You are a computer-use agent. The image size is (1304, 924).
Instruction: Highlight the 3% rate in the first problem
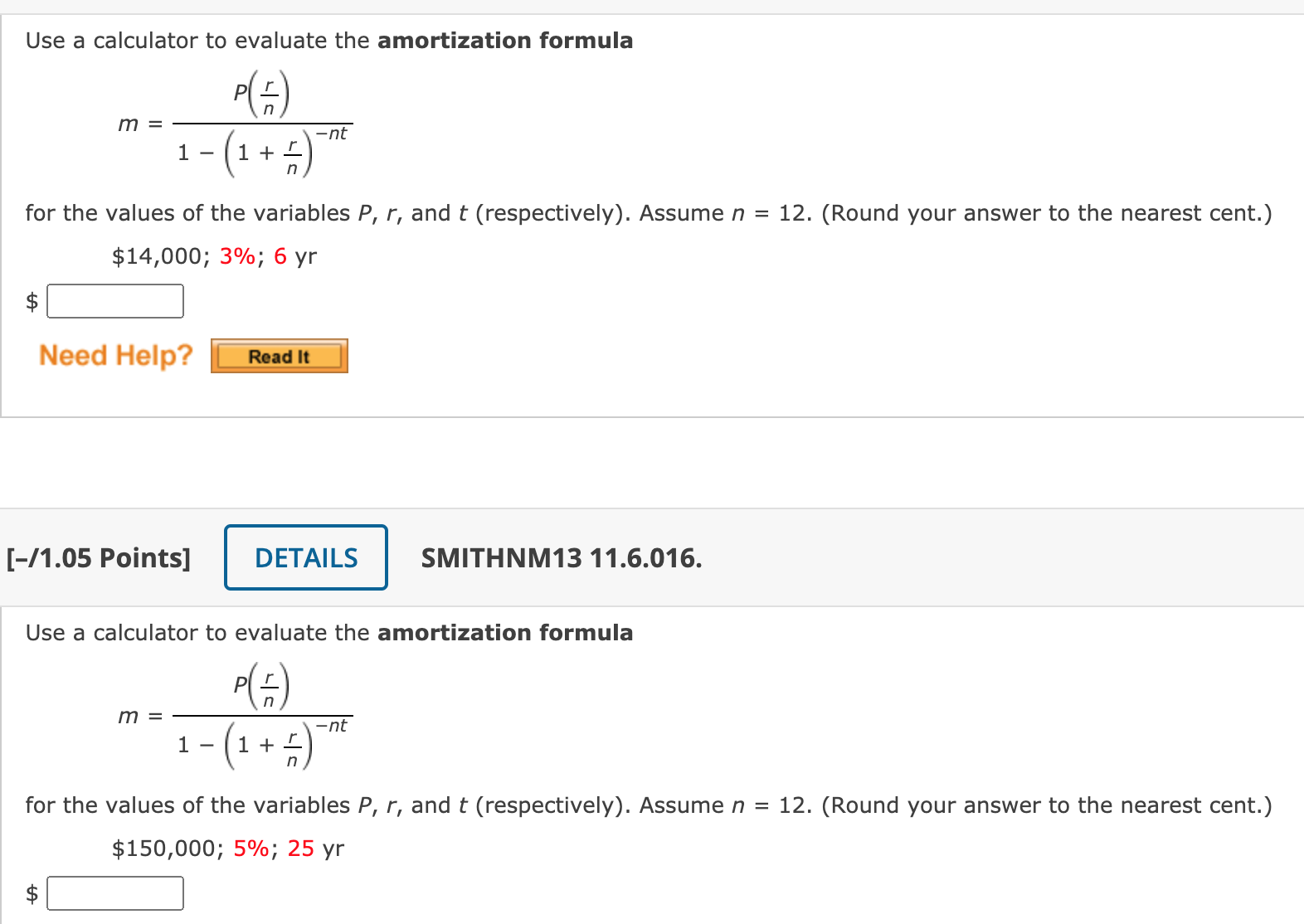click(236, 256)
